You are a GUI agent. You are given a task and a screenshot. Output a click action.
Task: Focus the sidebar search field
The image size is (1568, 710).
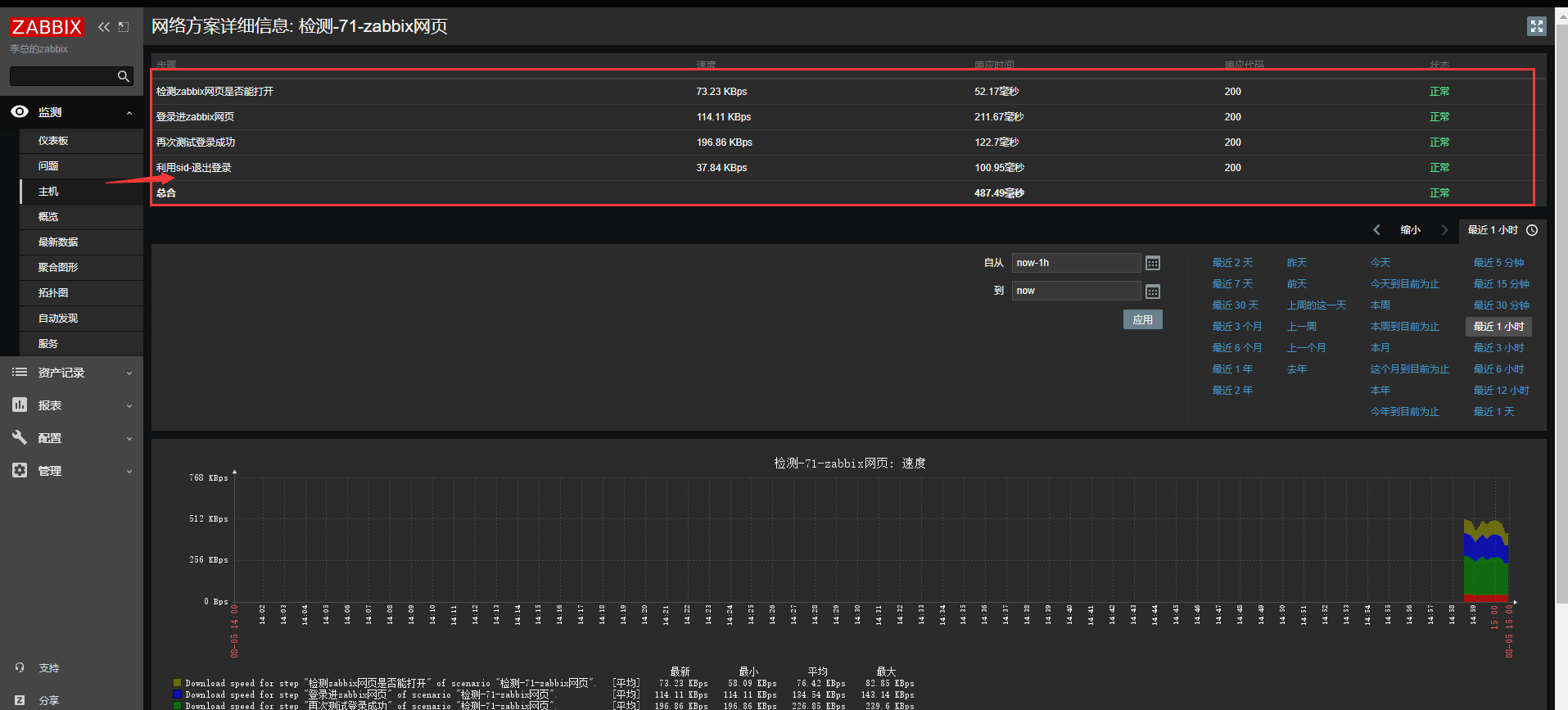(x=63, y=76)
